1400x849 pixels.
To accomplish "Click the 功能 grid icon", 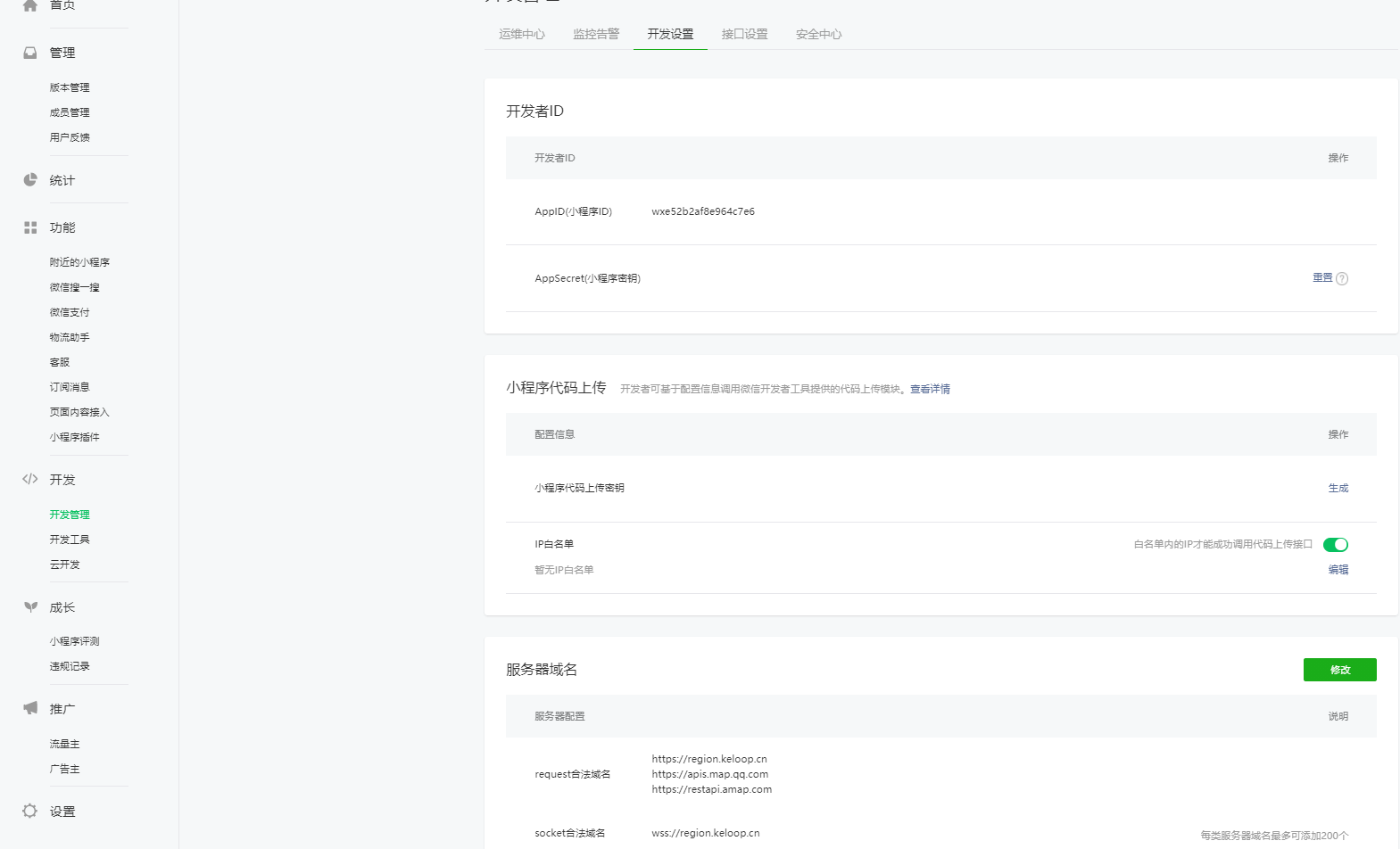I will coord(30,227).
